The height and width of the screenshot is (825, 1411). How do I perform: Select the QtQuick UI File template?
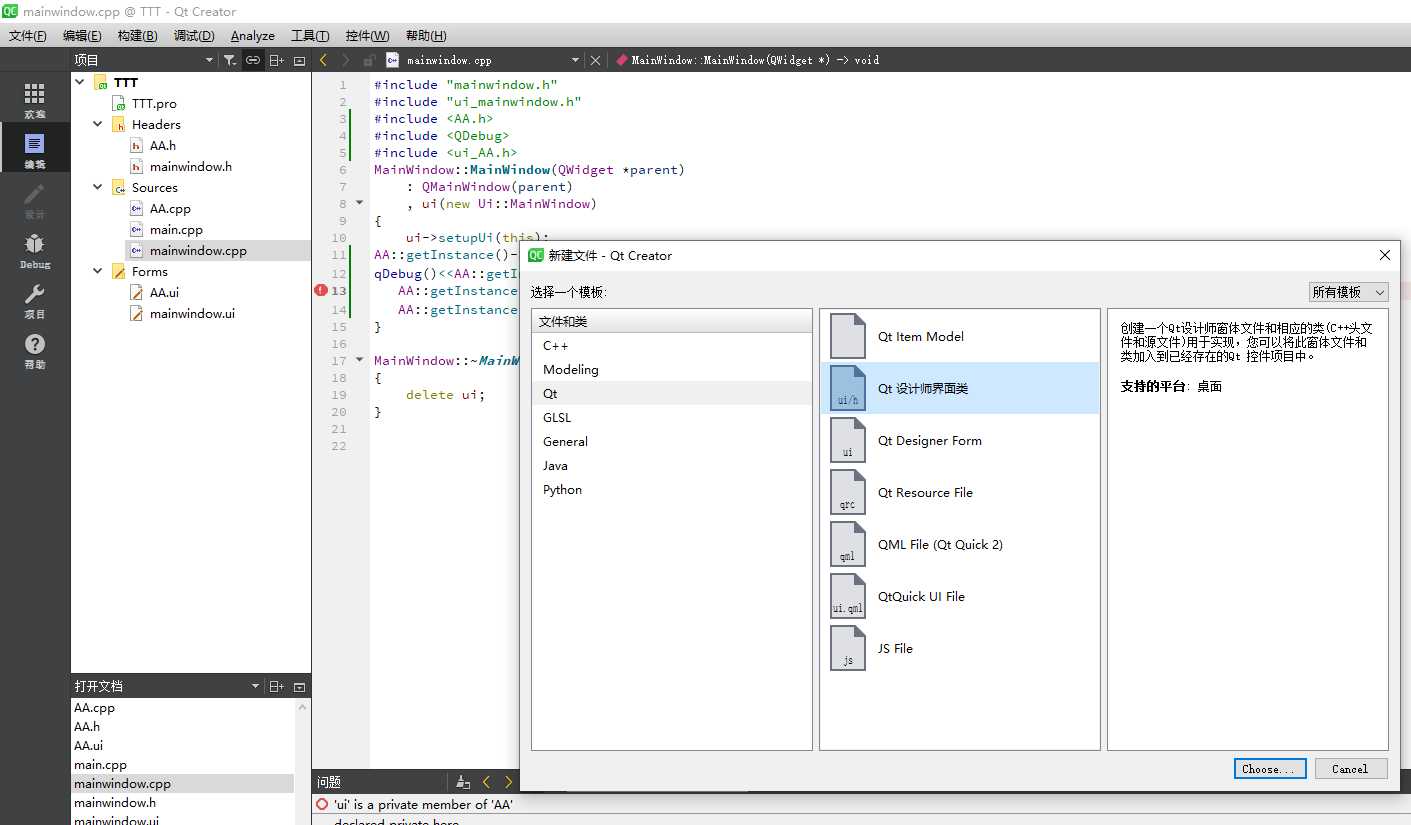click(x=959, y=596)
